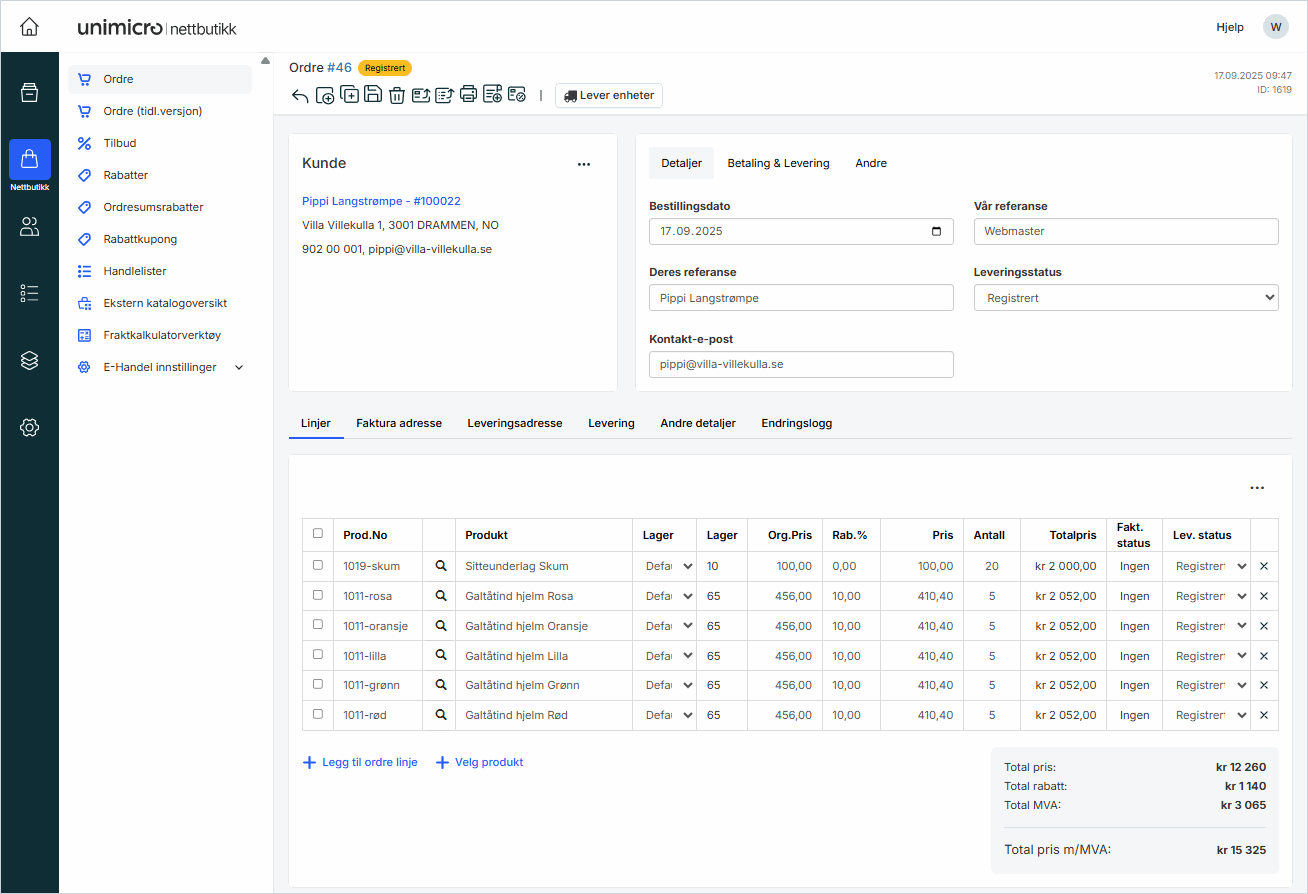Select all lines with header checkbox
1308x894 pixels.
318,534
